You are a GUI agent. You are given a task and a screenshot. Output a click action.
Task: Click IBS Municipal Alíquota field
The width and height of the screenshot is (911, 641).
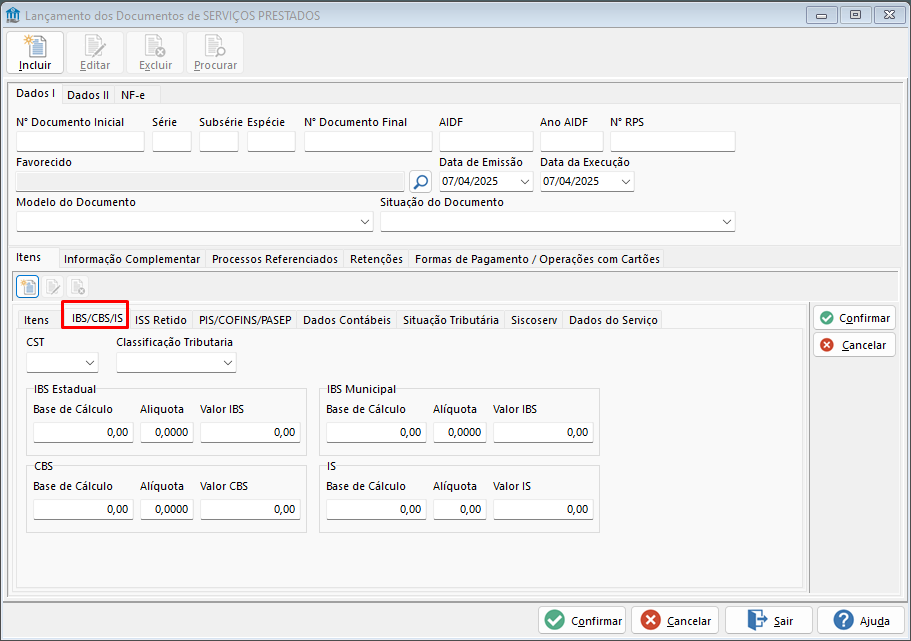460,432
